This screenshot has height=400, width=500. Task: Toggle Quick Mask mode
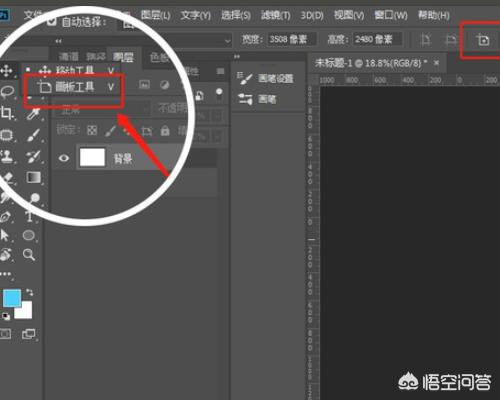coord(5,334)
